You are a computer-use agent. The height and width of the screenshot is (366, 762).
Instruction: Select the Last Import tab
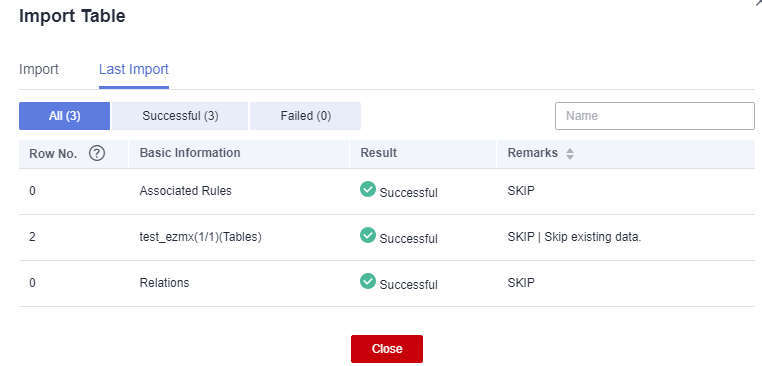[134, 69]
